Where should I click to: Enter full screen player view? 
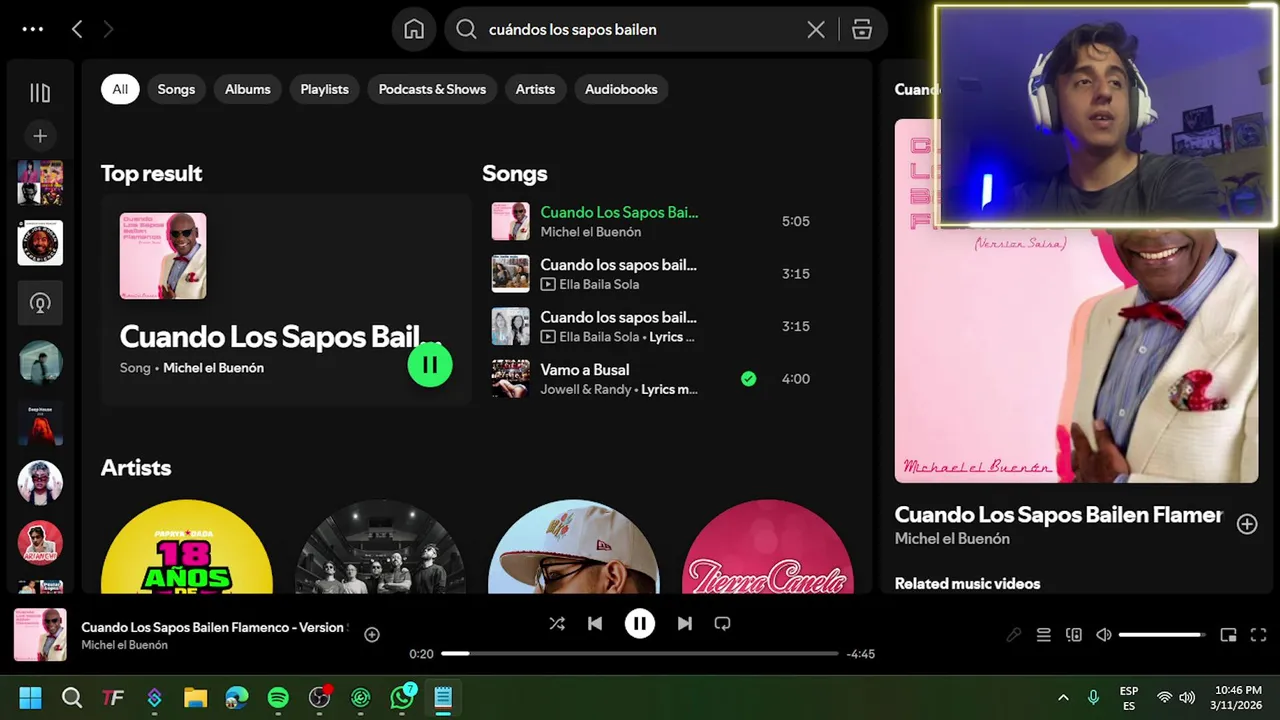[x=1258, y=635]
